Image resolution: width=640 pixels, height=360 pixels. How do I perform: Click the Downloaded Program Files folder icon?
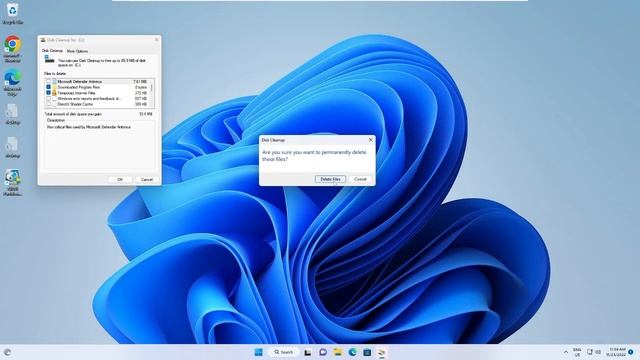[x=54, y=87]
